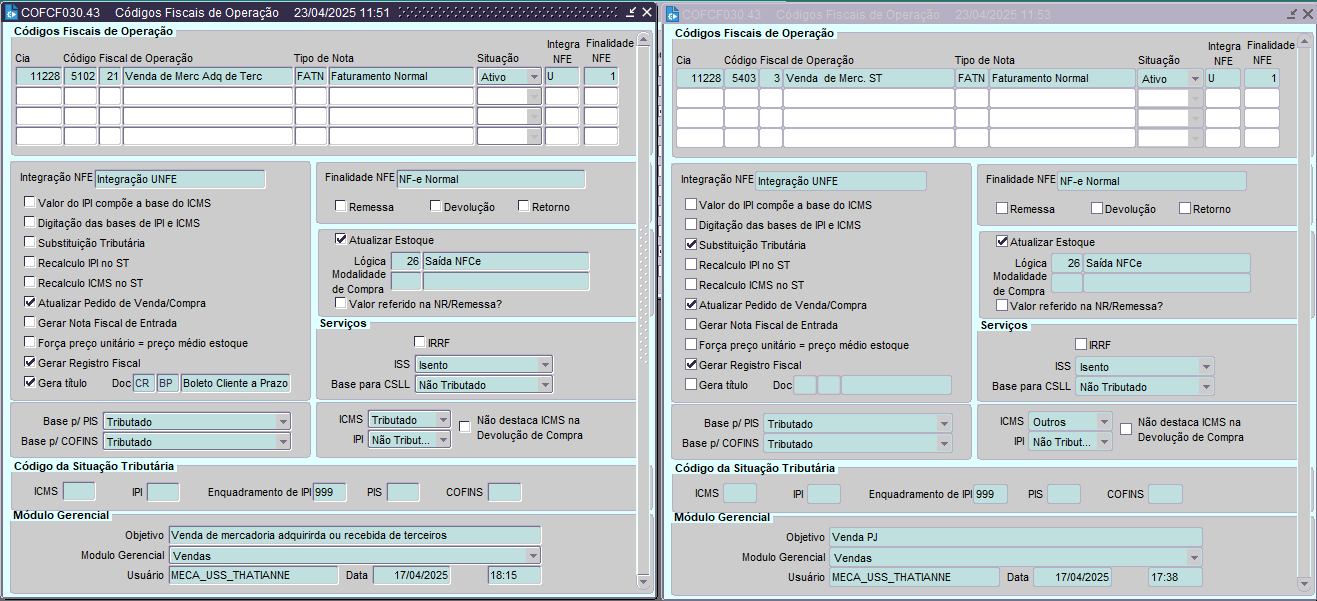Click Objetivo field with Venda de mercadoria adquirirda
Image resolution: width=1317 pixels, height=601 pixels.
(354, 535)
